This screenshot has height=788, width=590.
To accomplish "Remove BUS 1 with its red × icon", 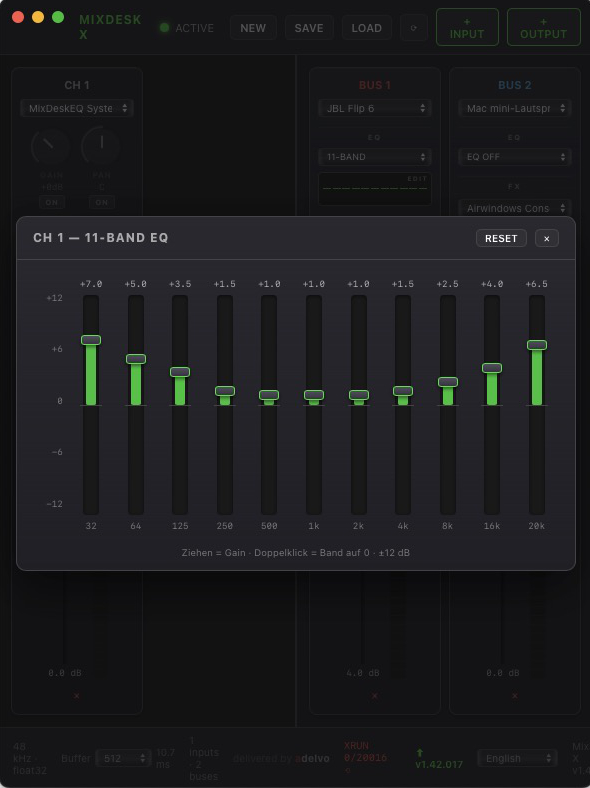I will pos(374,696).
